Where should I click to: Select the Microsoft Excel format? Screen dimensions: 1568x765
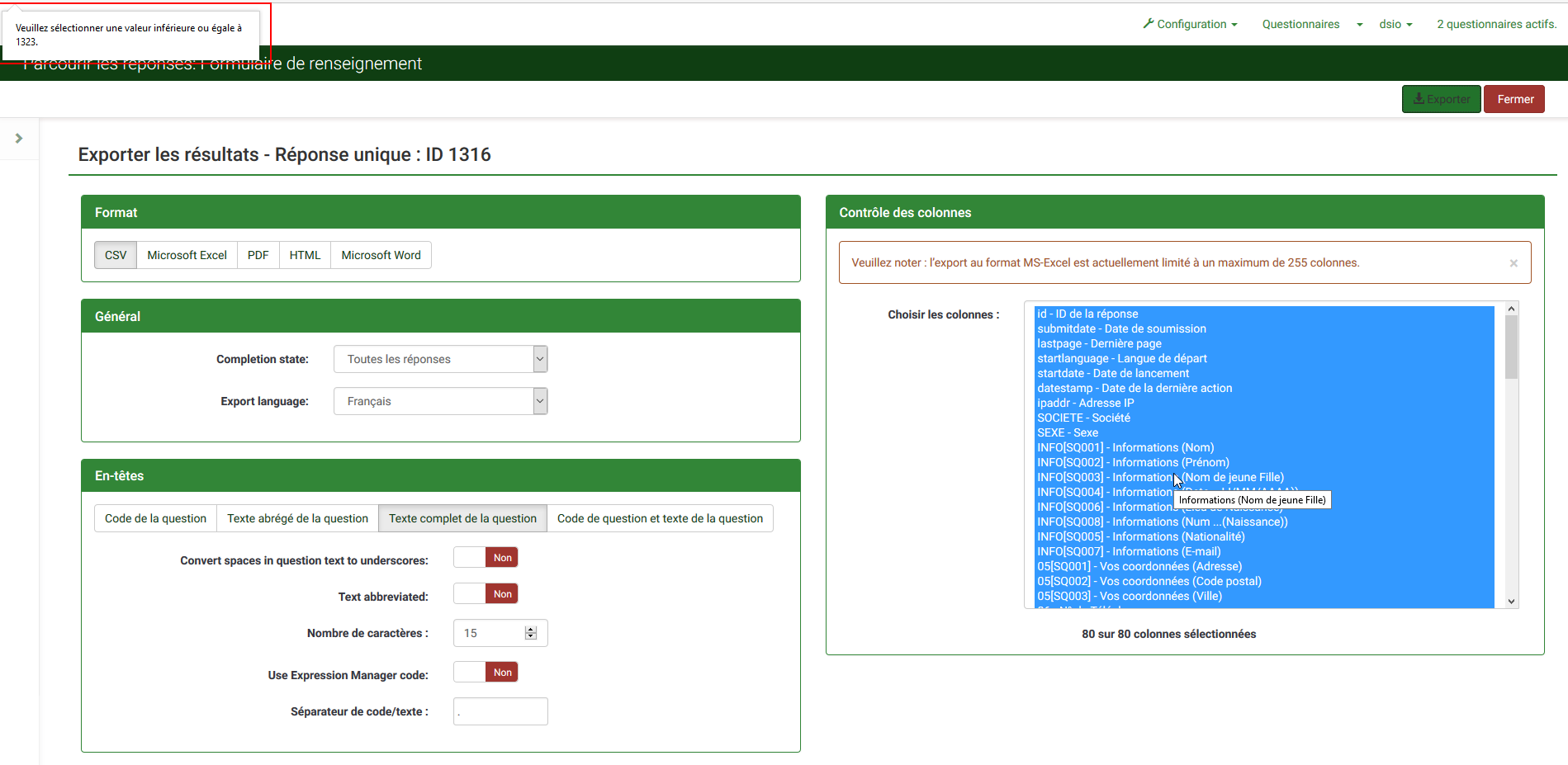[187, 255]
